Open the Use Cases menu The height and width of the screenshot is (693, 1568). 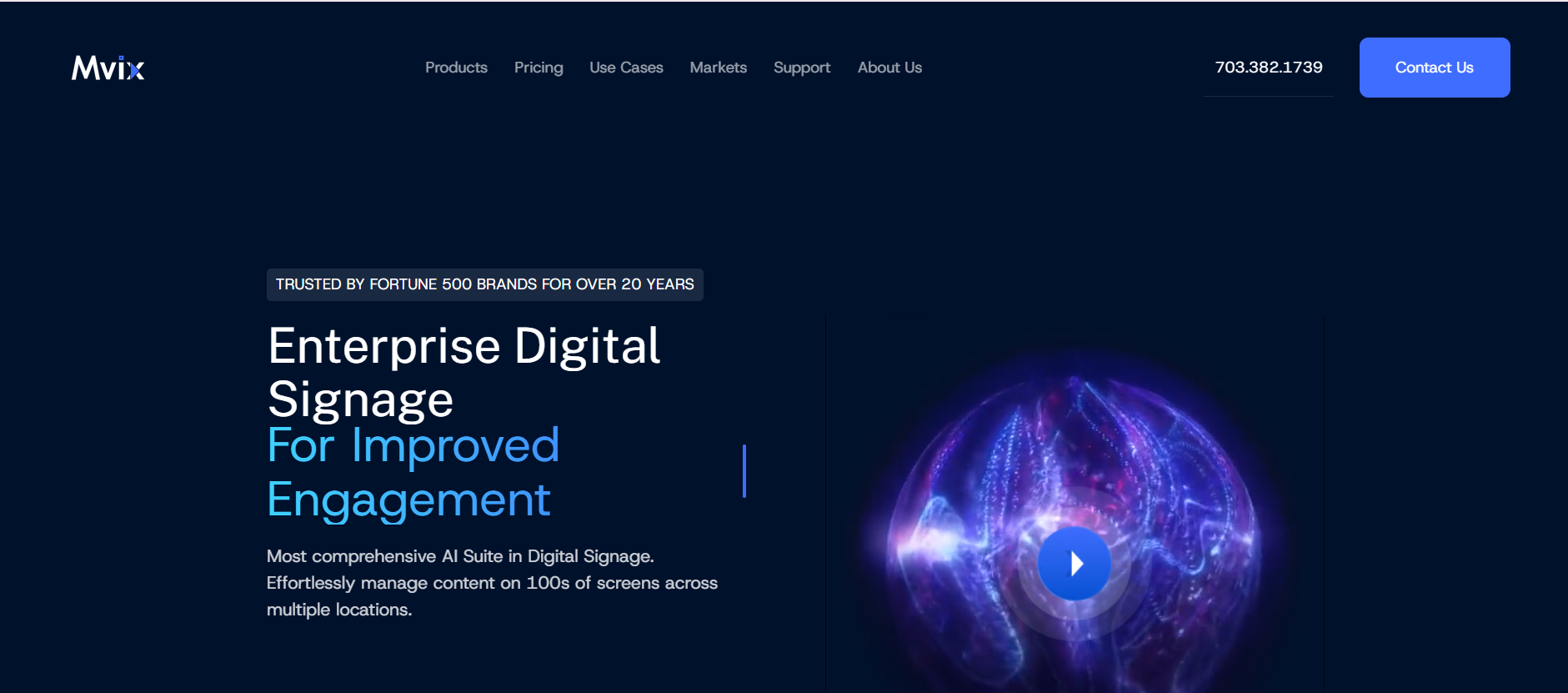626,68
